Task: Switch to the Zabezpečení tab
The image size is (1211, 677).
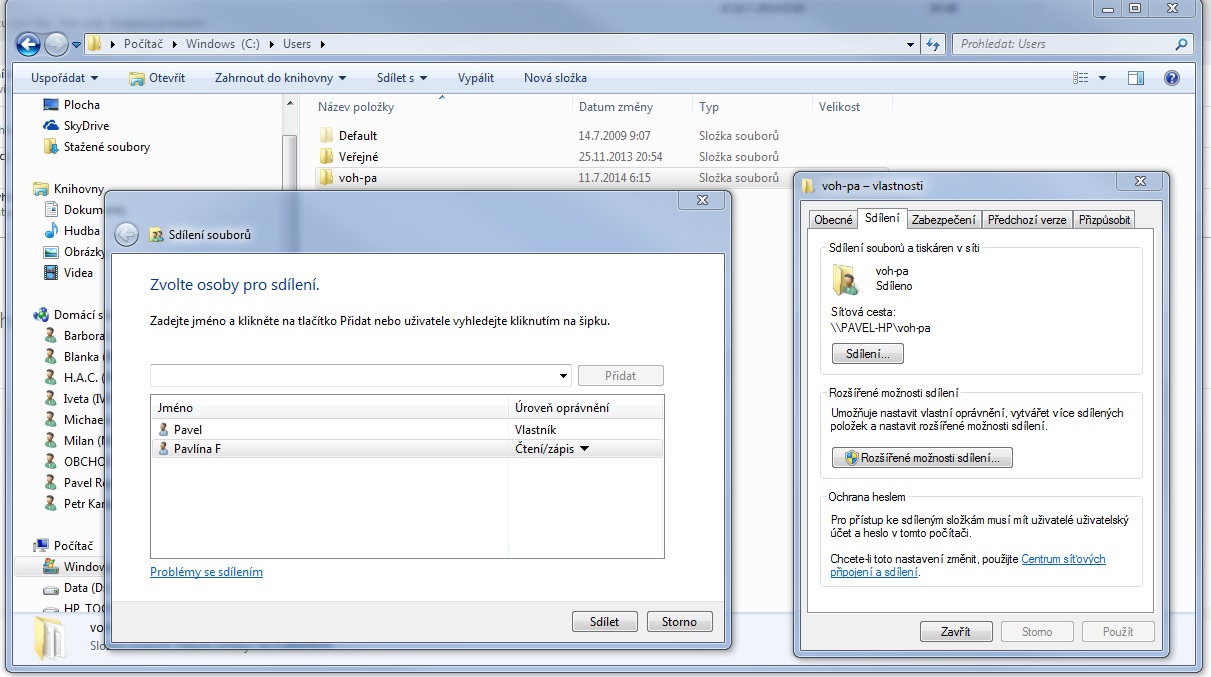Action: click(944, 219)
